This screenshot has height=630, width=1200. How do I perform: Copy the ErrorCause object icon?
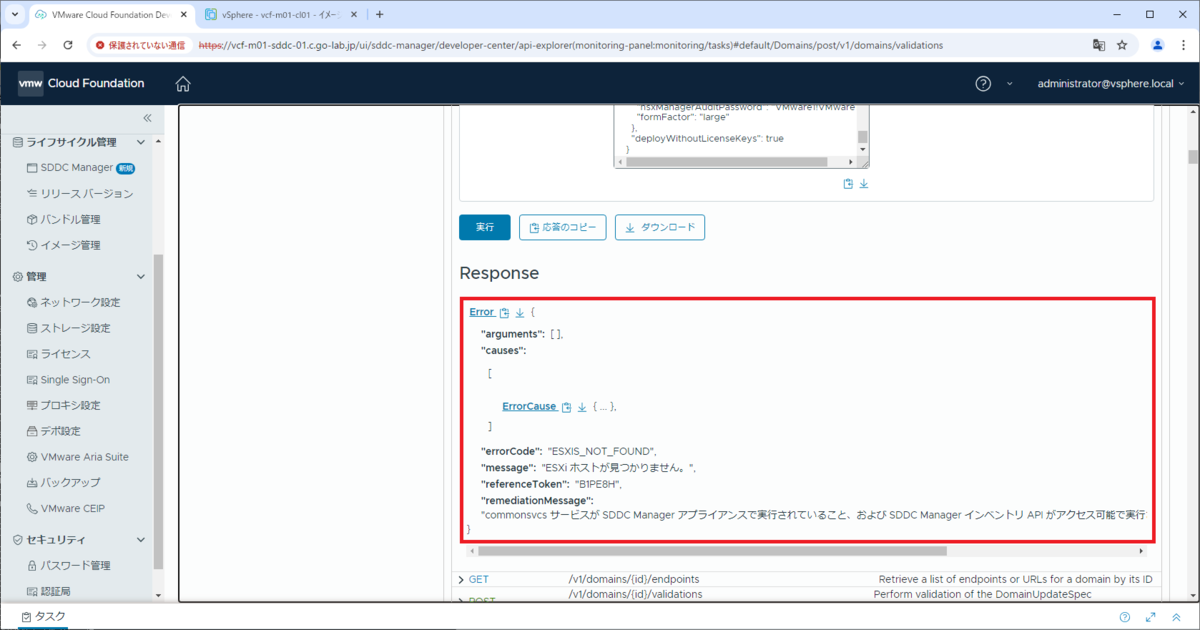pos(566,407)
